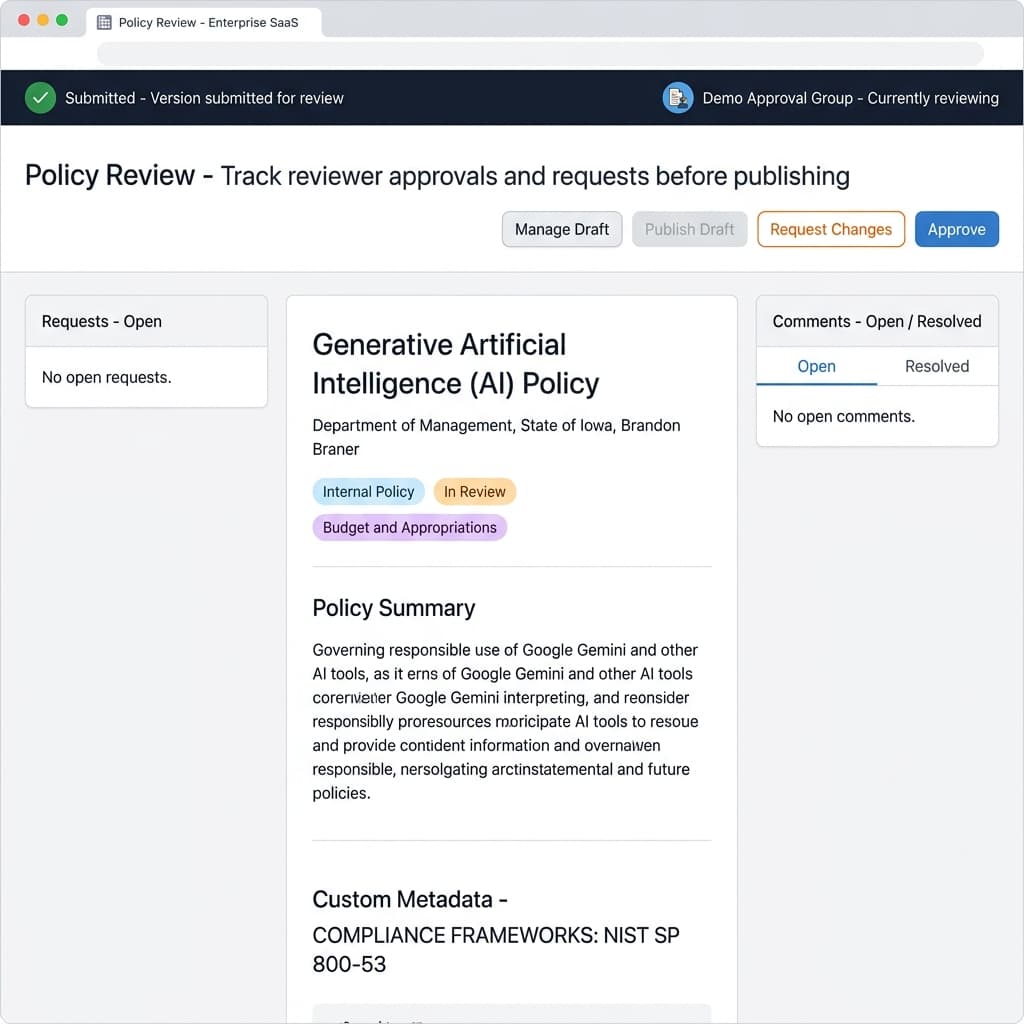
Task: Click the Request Changes button
Action: pyautogui.click(x=831, y=229)
